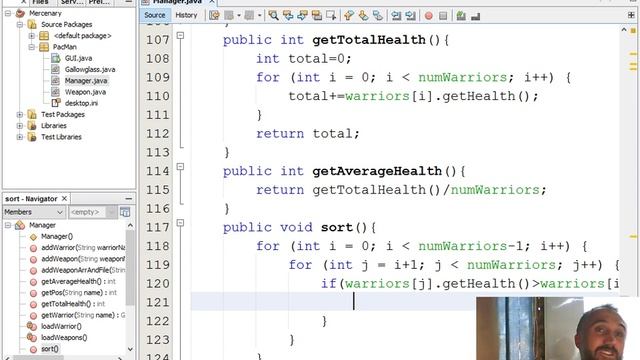
Task: Open the Members dropdown in Navigator
Action: click(x=34, y=212)
